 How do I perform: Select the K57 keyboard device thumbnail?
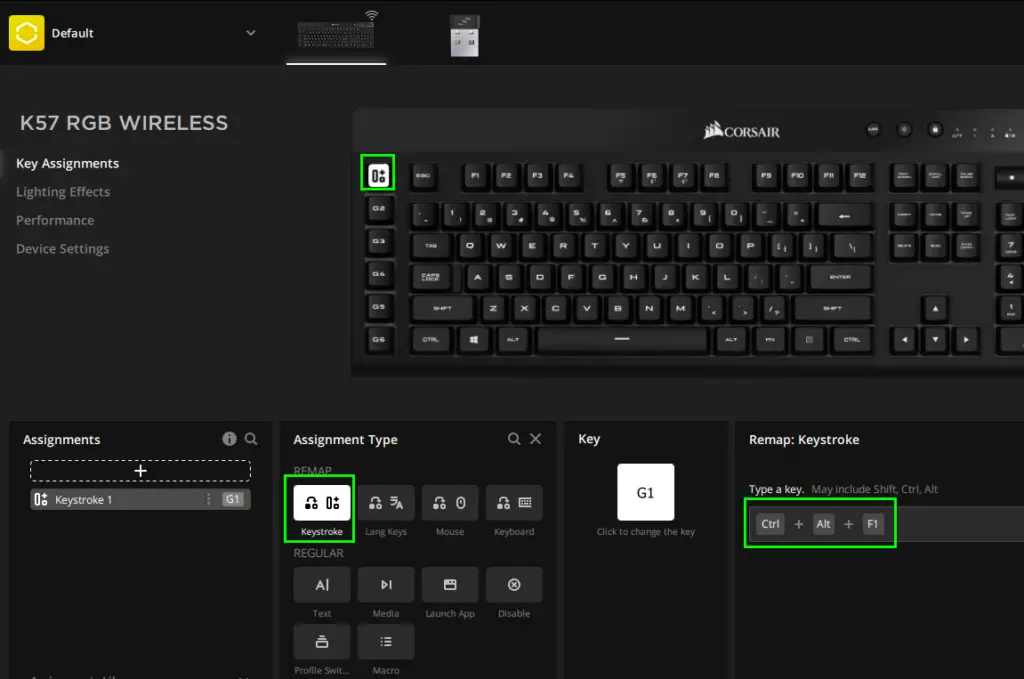point(336,33)
